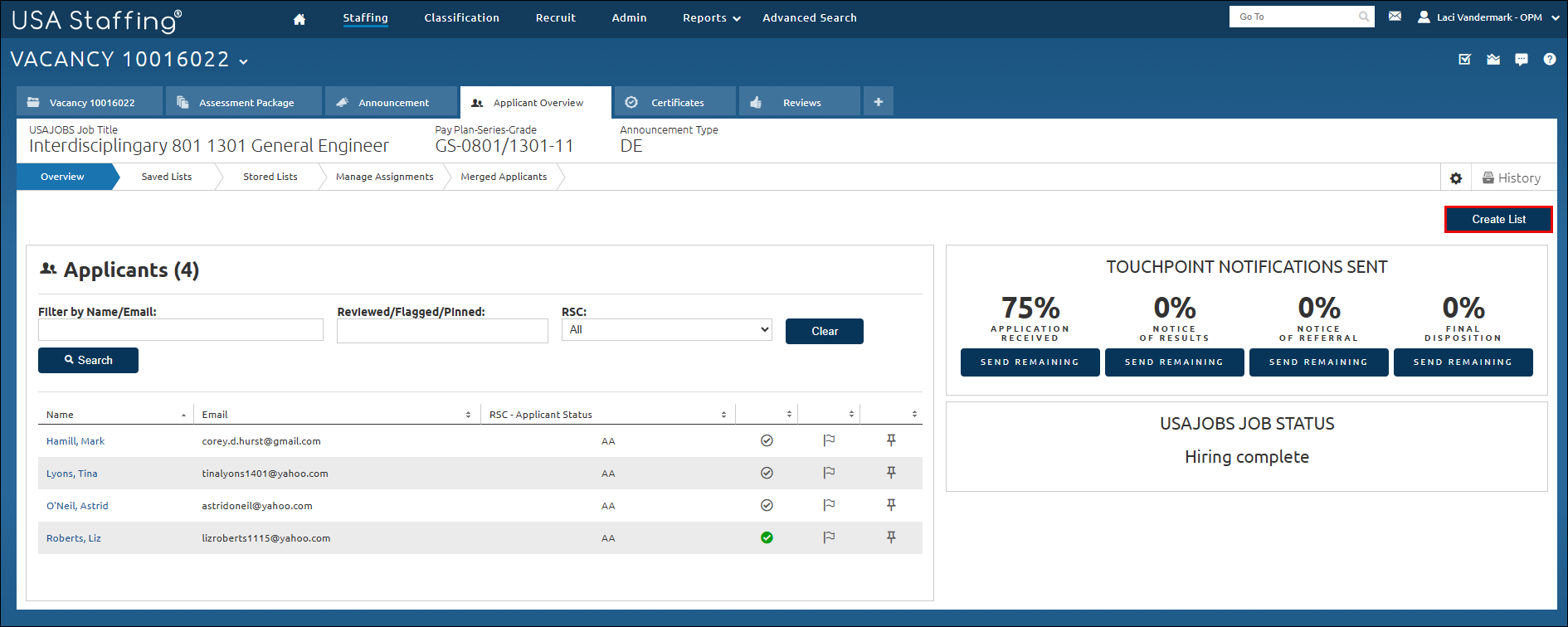
Task: Click the Create List button
Action: click(1498, 220)
